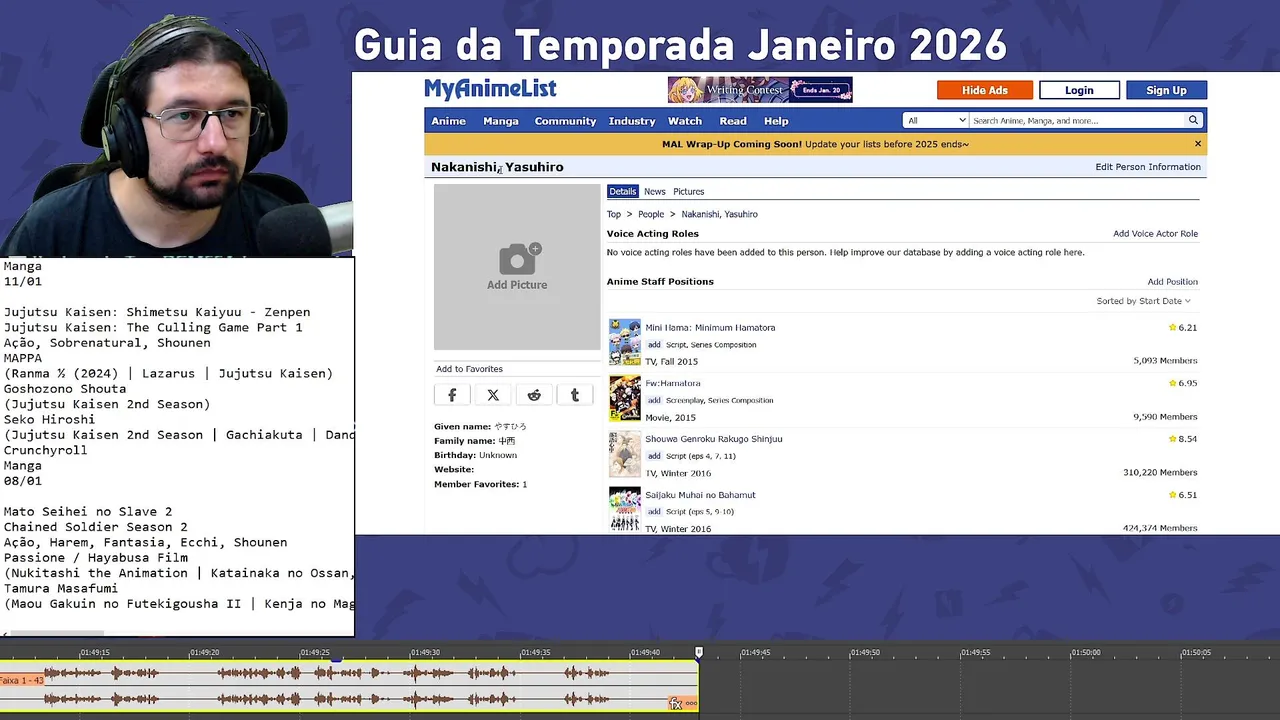Viewport: 1280px width, 720px height.
Task: Click 'Chained Soldier Season 2' text line
Action: pos(96,527)
